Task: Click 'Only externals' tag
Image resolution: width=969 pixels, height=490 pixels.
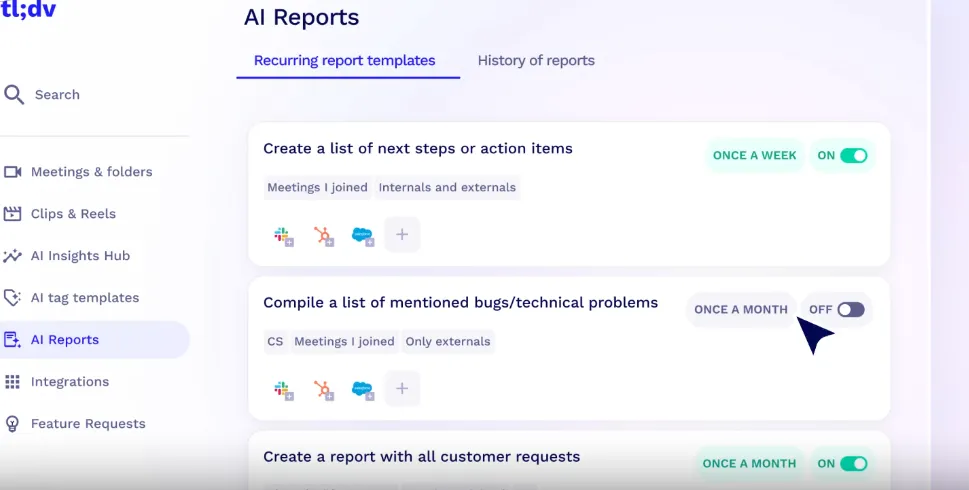Action: [x=448, y=342]
